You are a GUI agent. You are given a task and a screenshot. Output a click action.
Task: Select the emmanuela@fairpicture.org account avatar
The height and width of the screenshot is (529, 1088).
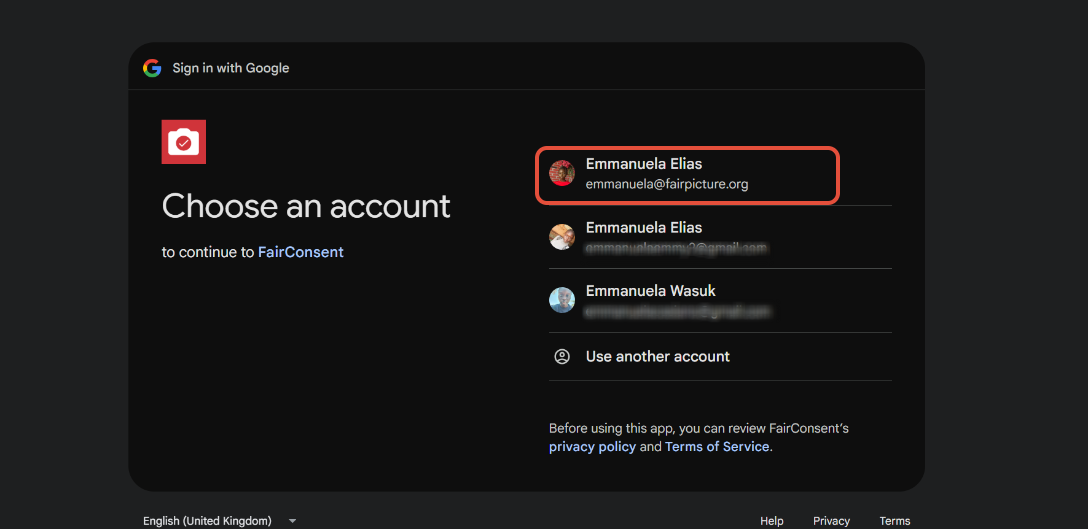coord(562,174)
